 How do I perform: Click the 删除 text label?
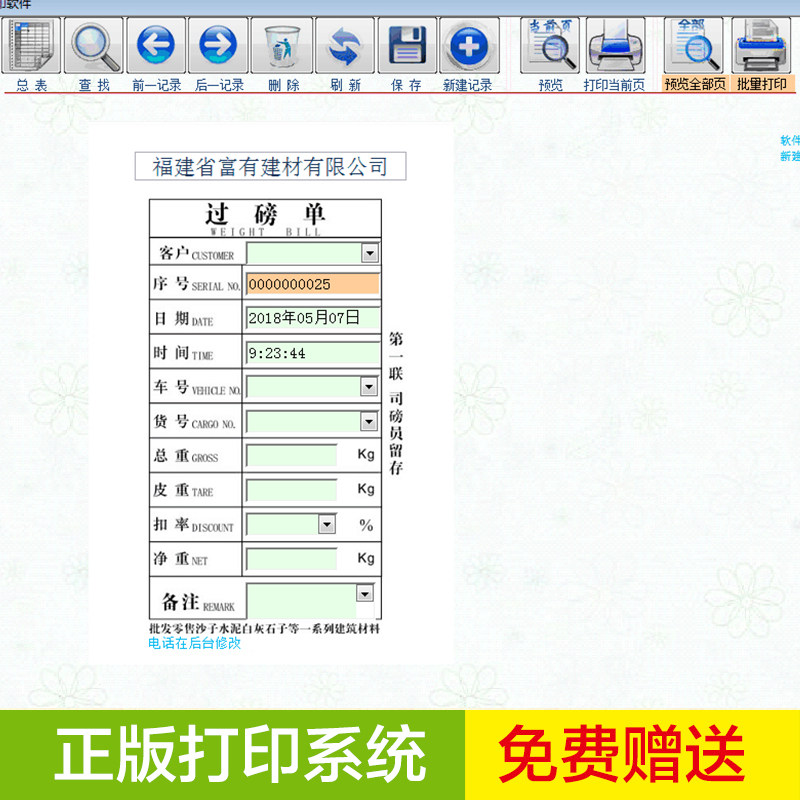click(284, 85)
